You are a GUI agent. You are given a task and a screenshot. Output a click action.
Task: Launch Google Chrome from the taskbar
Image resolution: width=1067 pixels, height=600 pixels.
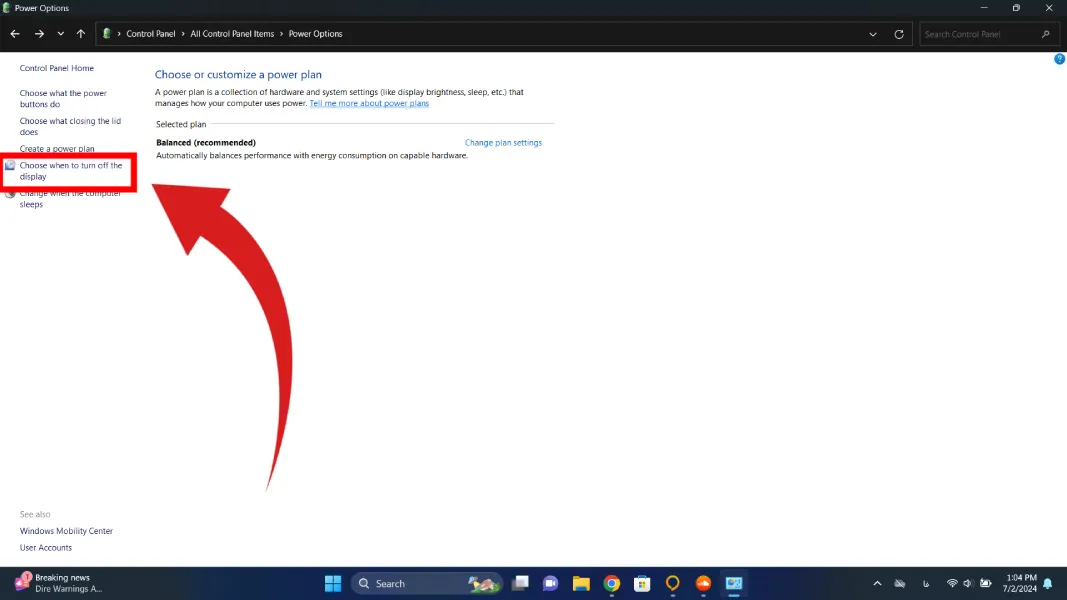coord(612,583)
